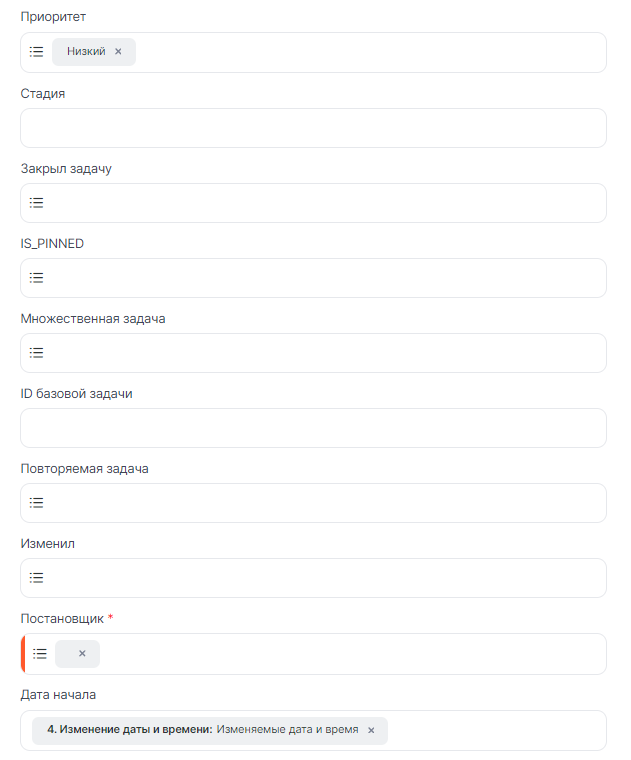The width and height of the screenshot is (631, 760).
Task: Open list icon in IS_PINNED field
Action: click(36, 278)
